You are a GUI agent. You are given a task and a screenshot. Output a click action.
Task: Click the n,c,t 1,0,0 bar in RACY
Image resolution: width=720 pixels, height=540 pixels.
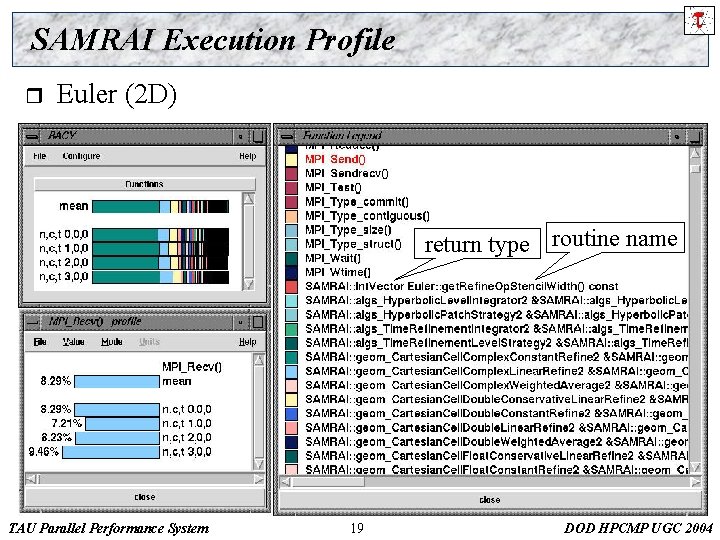[160, 248]
